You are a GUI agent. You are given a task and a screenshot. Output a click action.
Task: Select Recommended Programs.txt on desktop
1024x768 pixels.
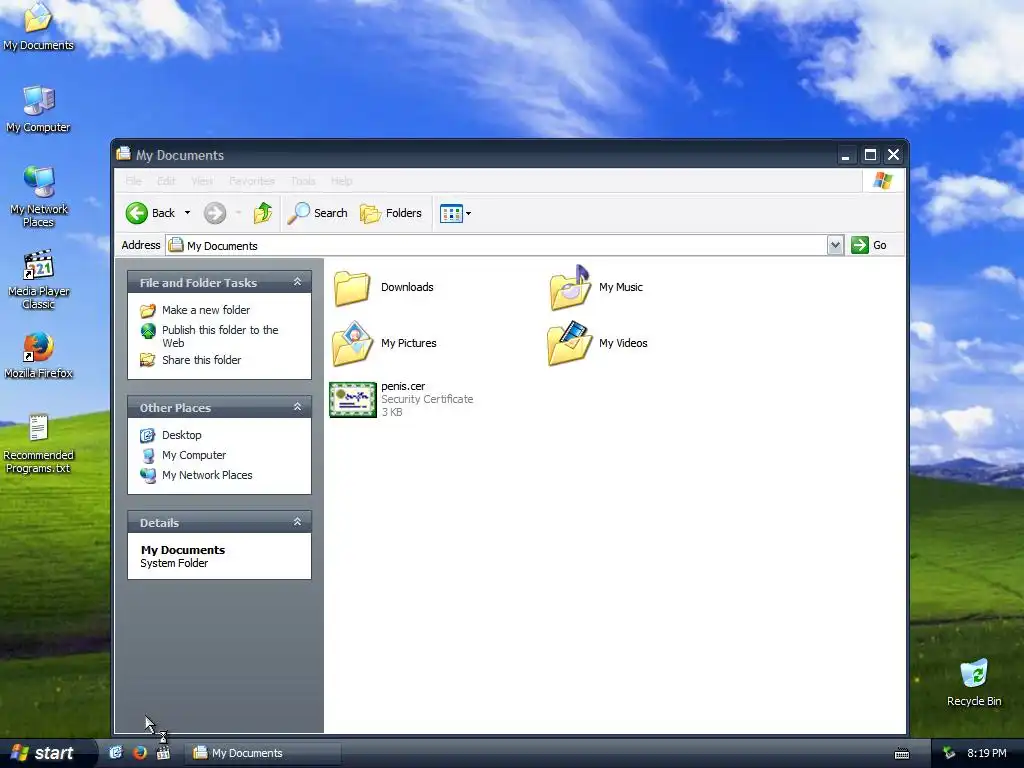click(39, 443)
